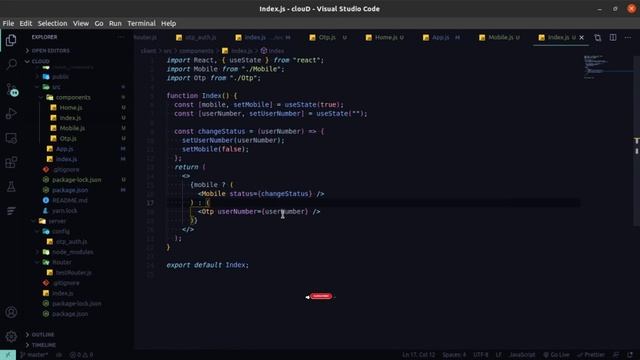Open changes icon in editor title bar
Screen dimensions: 640x360
[x=598, y=38]
